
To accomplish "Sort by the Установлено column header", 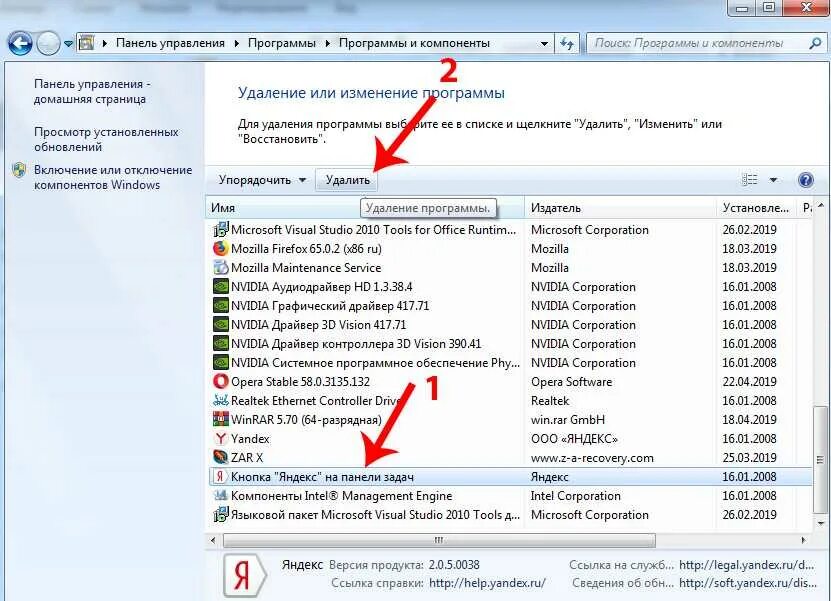I will pos(756,208).
